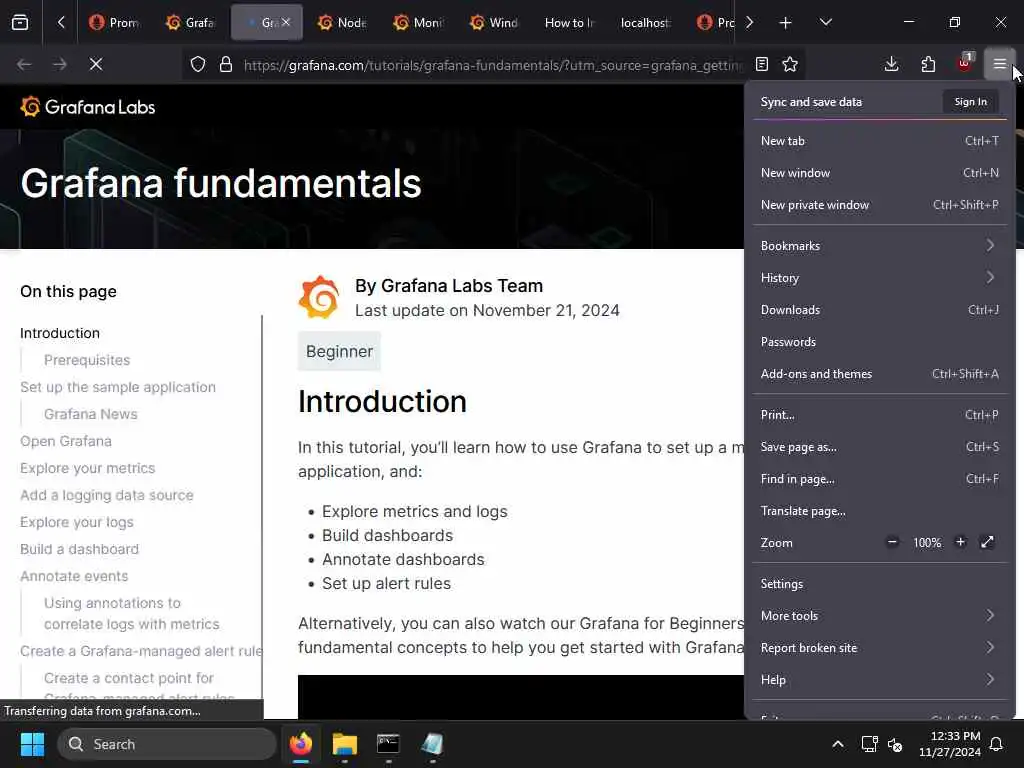Select New tab menu entry

point(880,141)
